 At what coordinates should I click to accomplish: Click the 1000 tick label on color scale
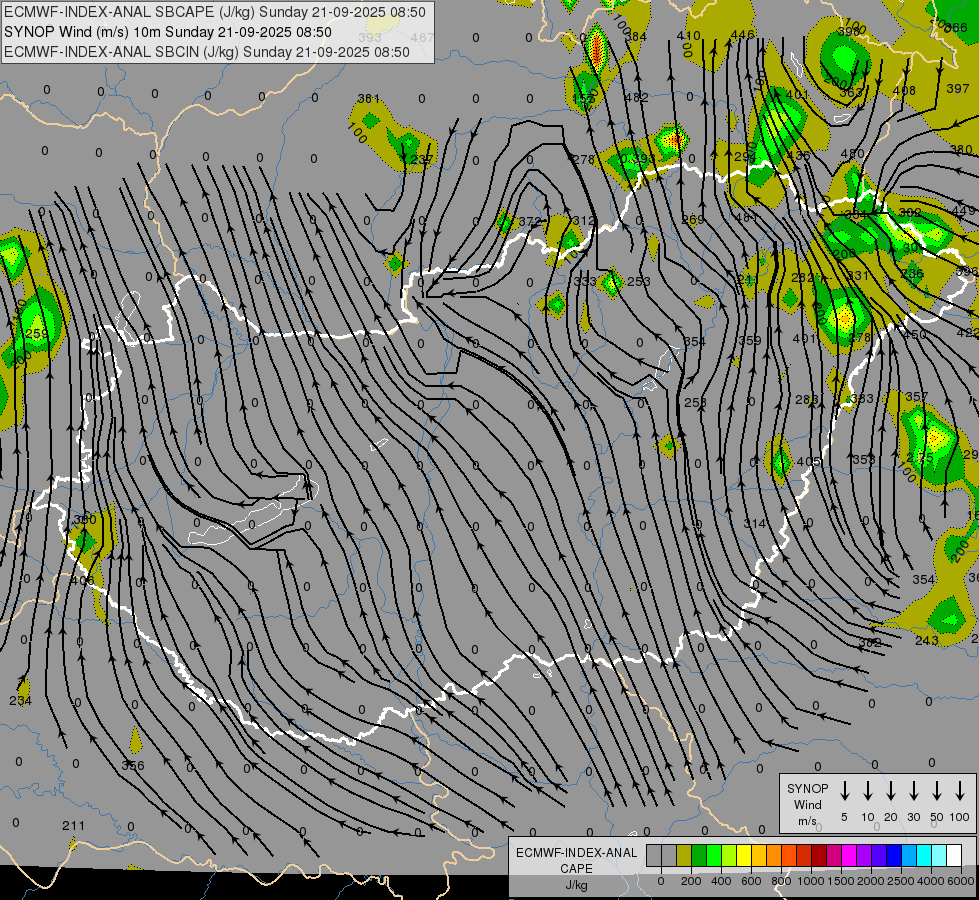pos(811,881)
